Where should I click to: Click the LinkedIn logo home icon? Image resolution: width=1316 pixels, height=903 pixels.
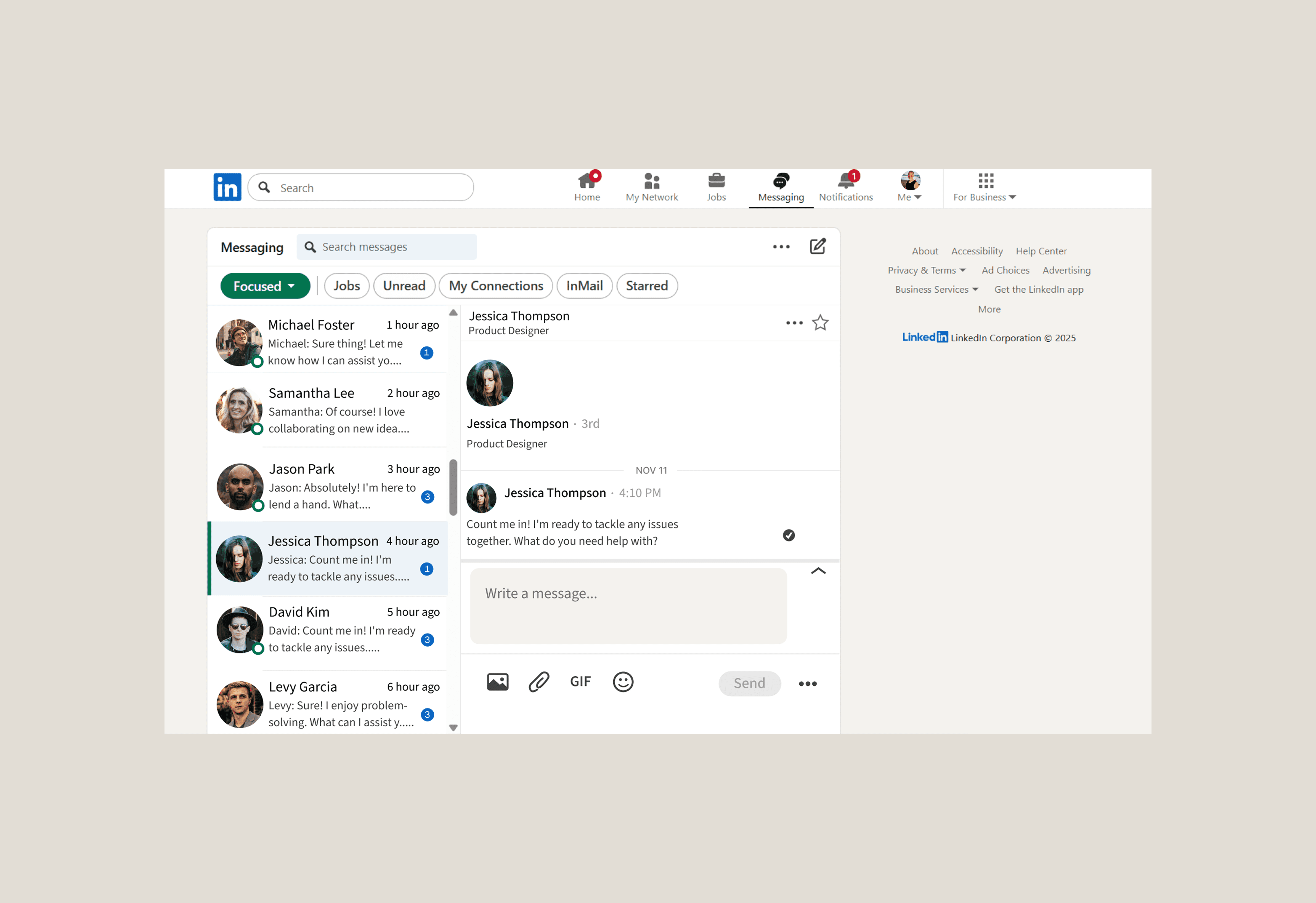(x=227, y=187)
